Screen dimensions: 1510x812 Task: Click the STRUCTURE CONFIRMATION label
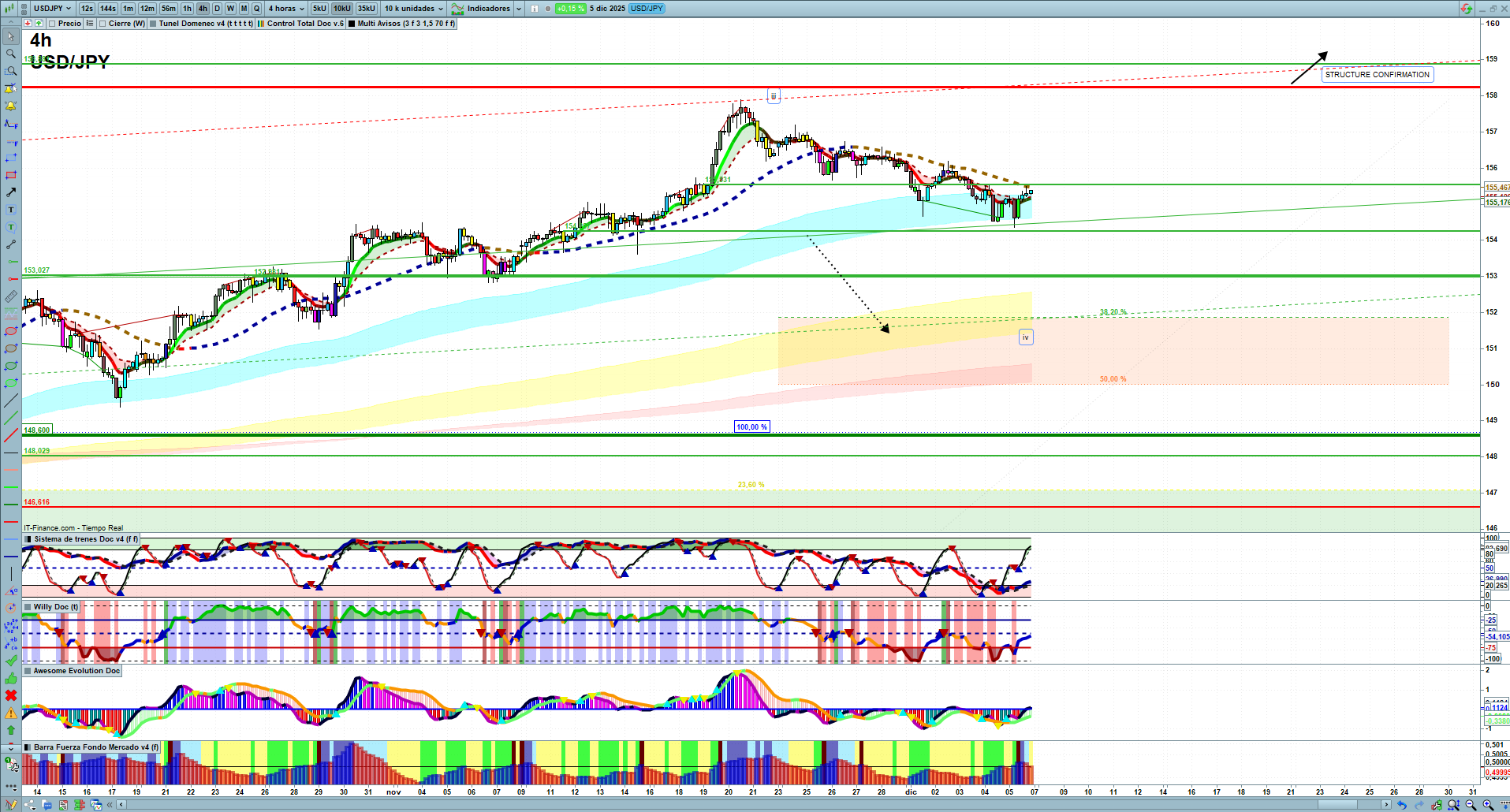pos(1377,75)
